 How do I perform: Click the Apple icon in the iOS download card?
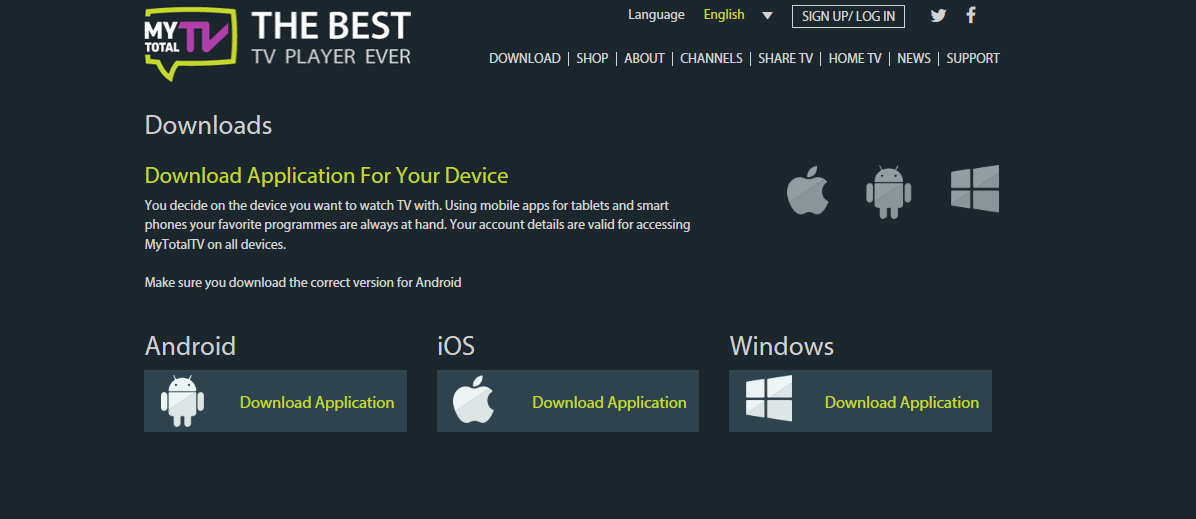[x=474, y=399]
